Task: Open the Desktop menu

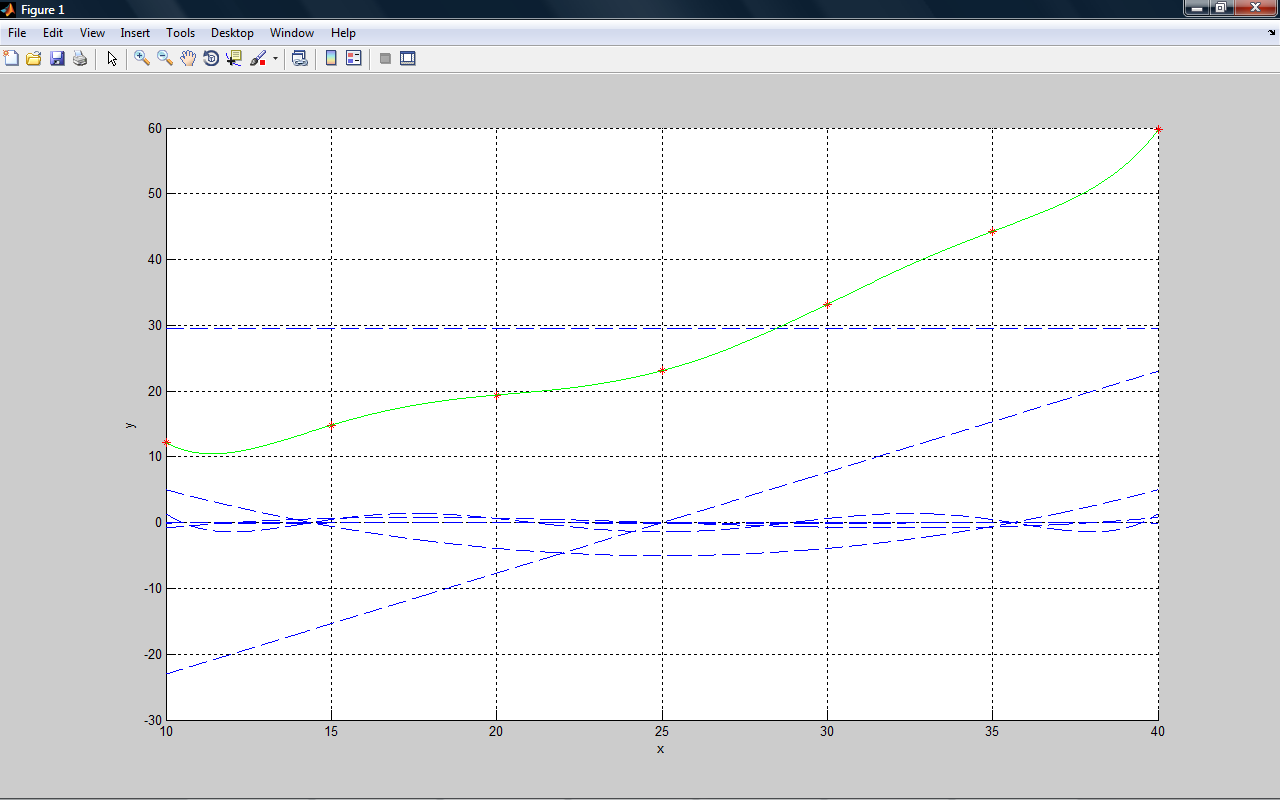Action: (232, 33)
